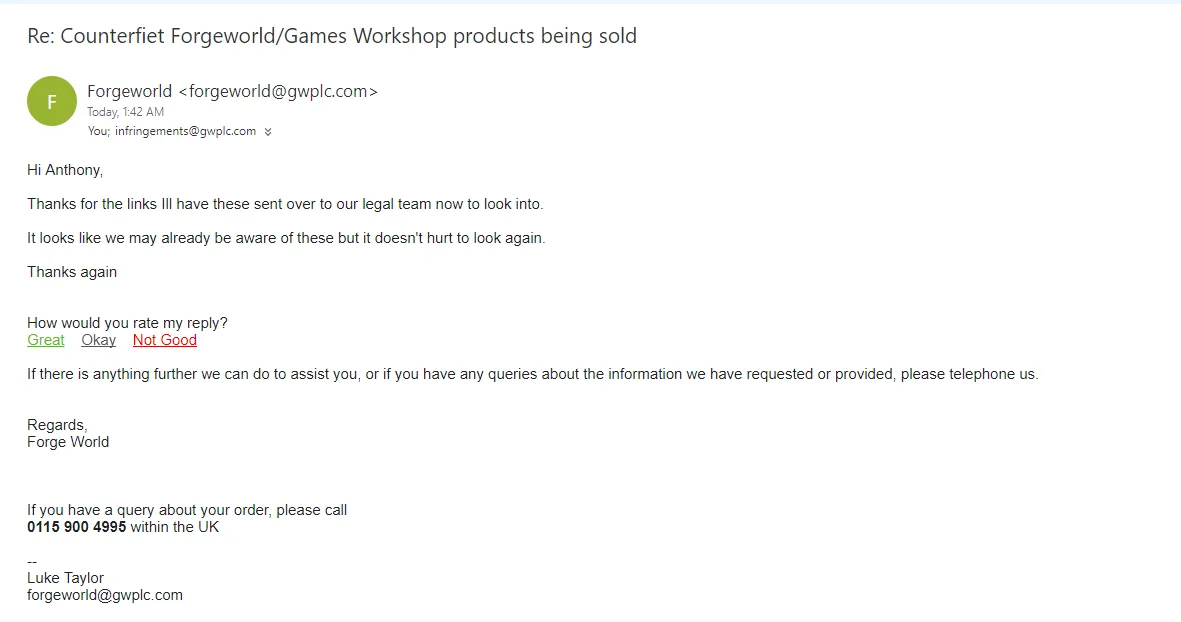1181x622 pixels.
Task: Rate the reply as Great
Action: click(x=46, y=340)
